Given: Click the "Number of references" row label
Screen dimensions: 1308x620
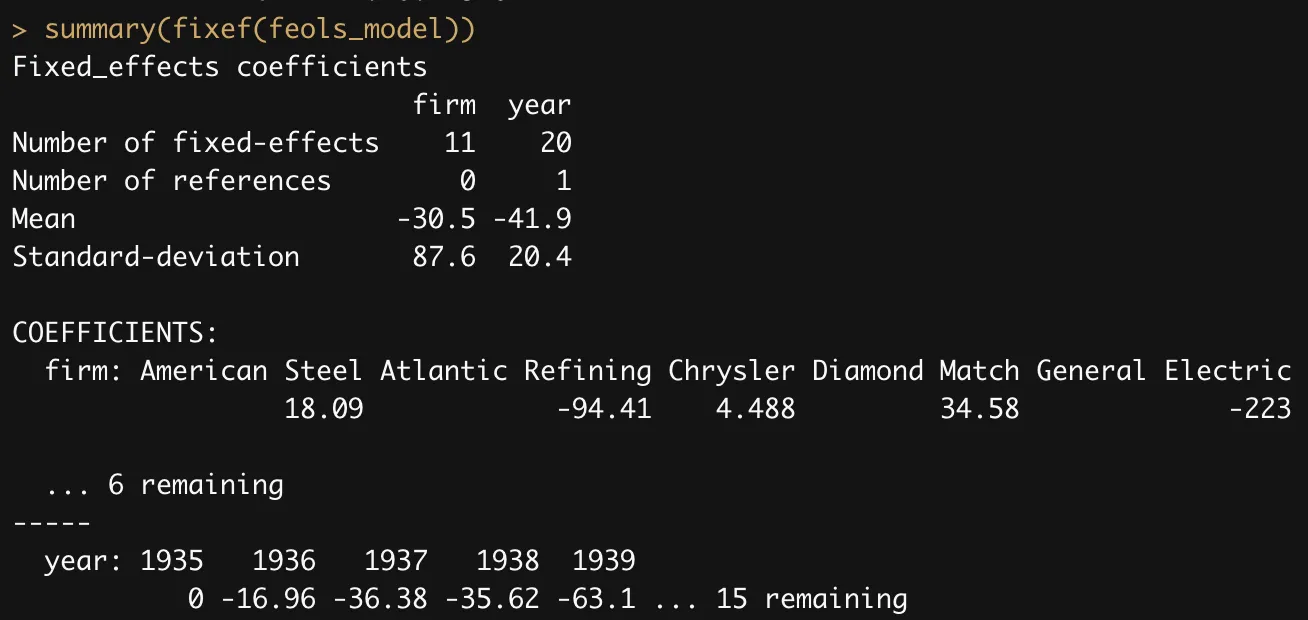Looking at the screenshot, I should click(171, 181).
